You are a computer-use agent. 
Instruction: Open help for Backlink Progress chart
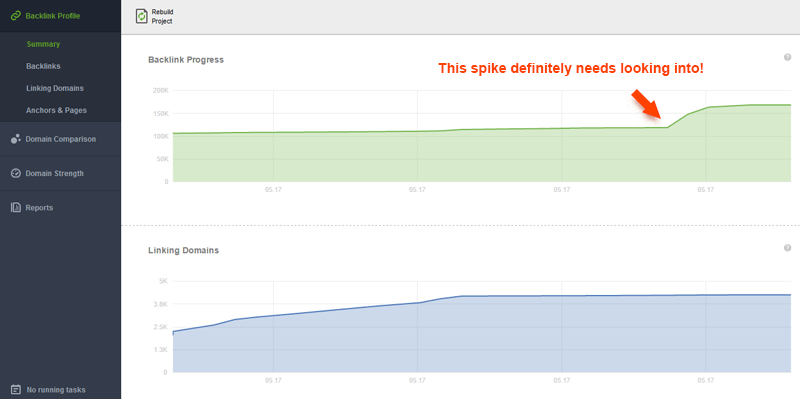click(x=787, y=57)
